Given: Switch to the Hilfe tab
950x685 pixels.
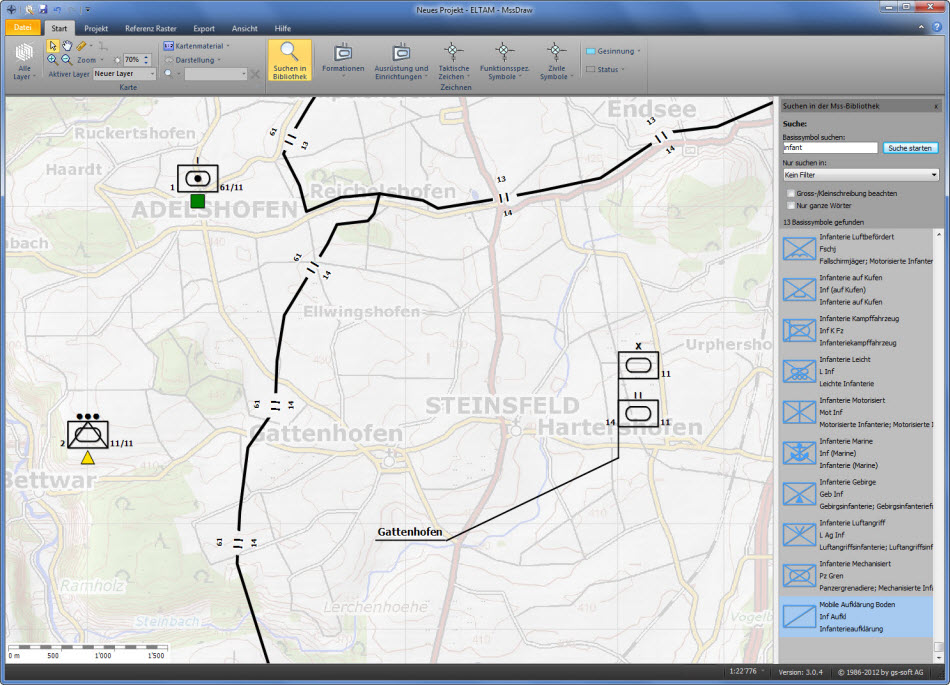Looking at the screenshot, I should (282, 28).
